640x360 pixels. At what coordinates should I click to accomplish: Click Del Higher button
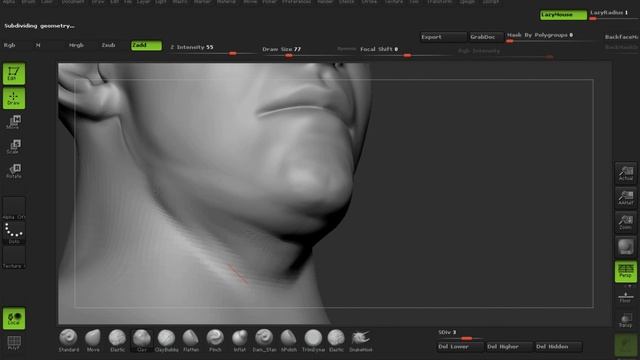[509, 347]
